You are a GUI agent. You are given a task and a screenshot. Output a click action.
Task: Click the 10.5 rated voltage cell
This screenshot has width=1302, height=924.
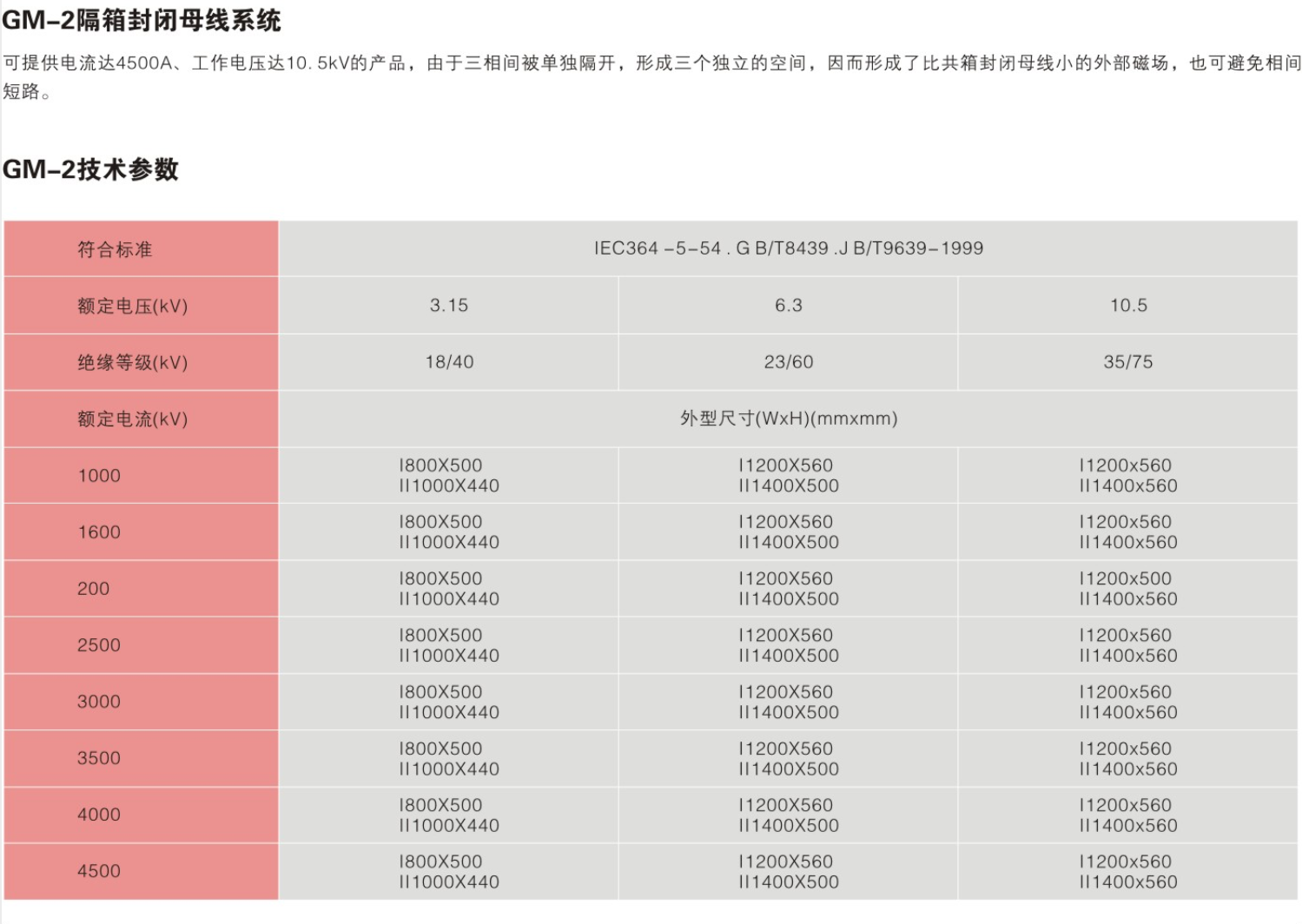tap(1128, 306)
